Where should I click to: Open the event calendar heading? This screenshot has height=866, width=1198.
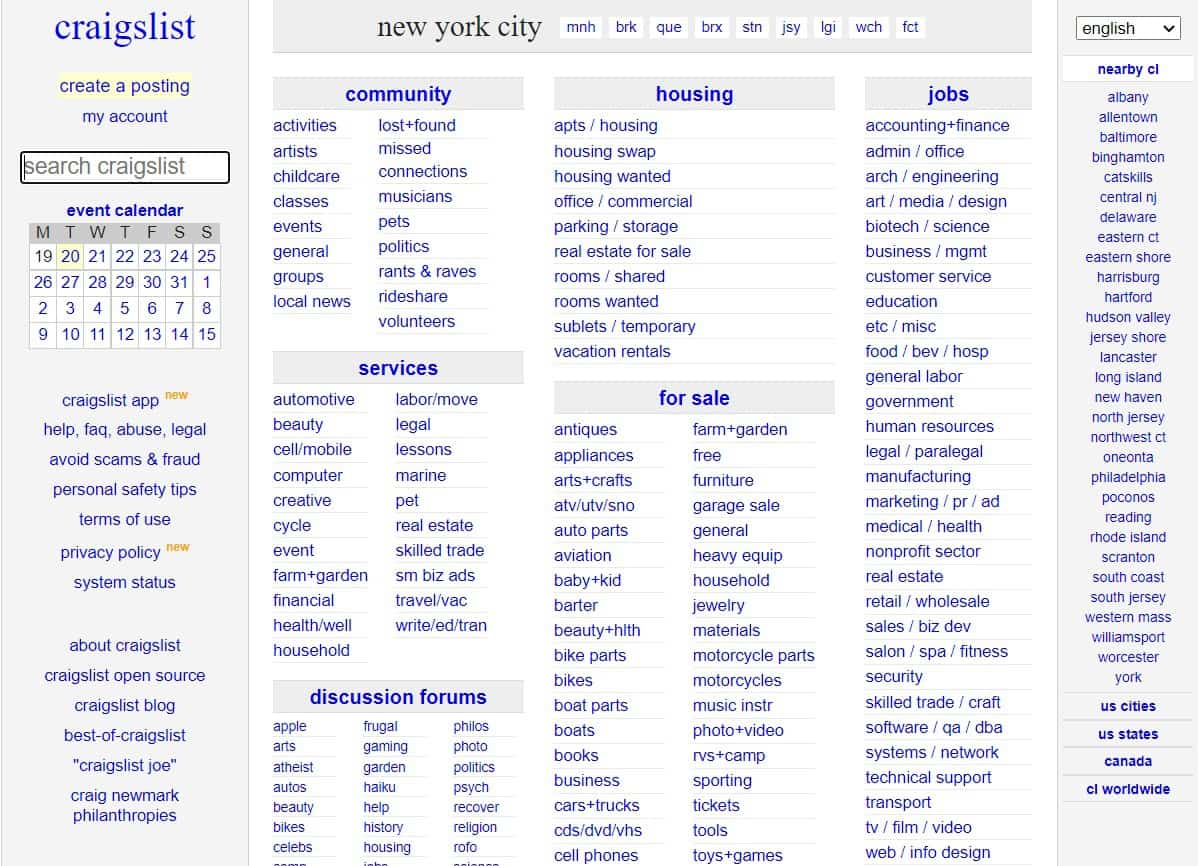point(125,210)
